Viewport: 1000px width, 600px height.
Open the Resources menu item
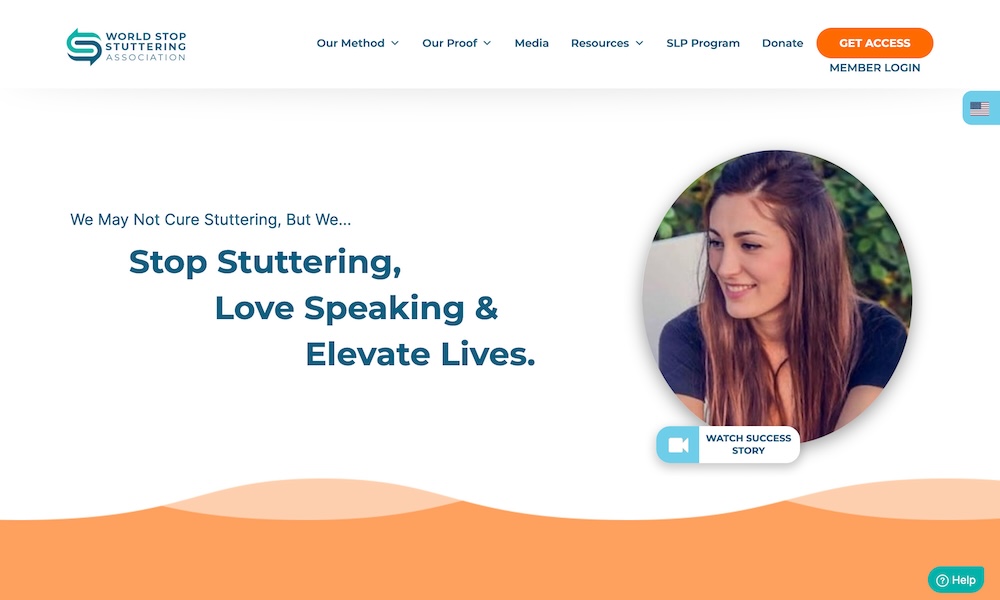[607, 43]
